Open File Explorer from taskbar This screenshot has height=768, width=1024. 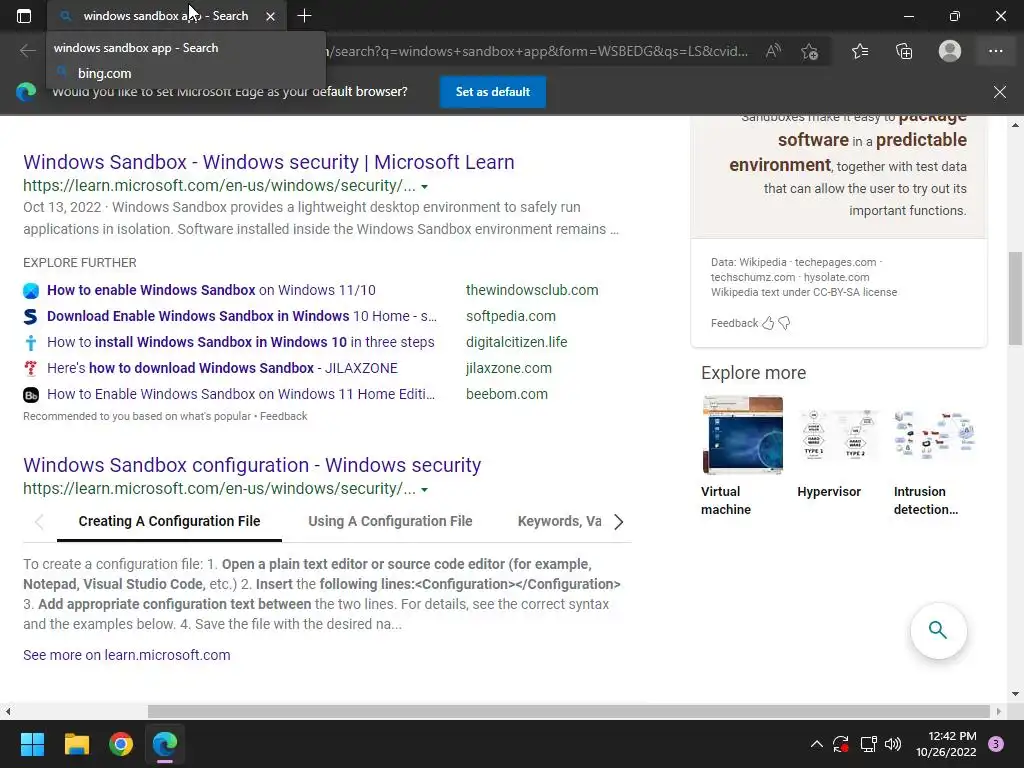click(x=76, y=744)
